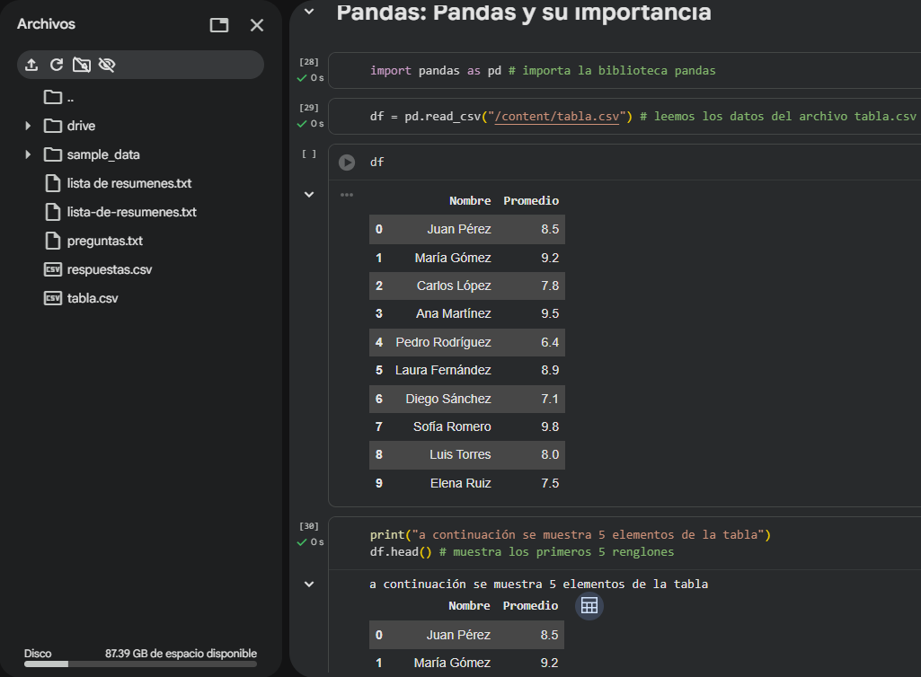Collapse the df.head() output chevron
This screenshot has width=921, height=677.
(309, 584)
